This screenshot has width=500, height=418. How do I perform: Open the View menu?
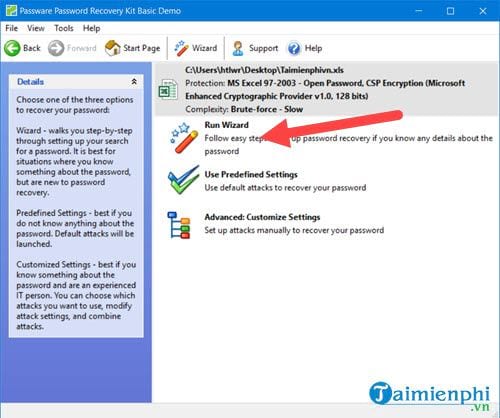36,28
